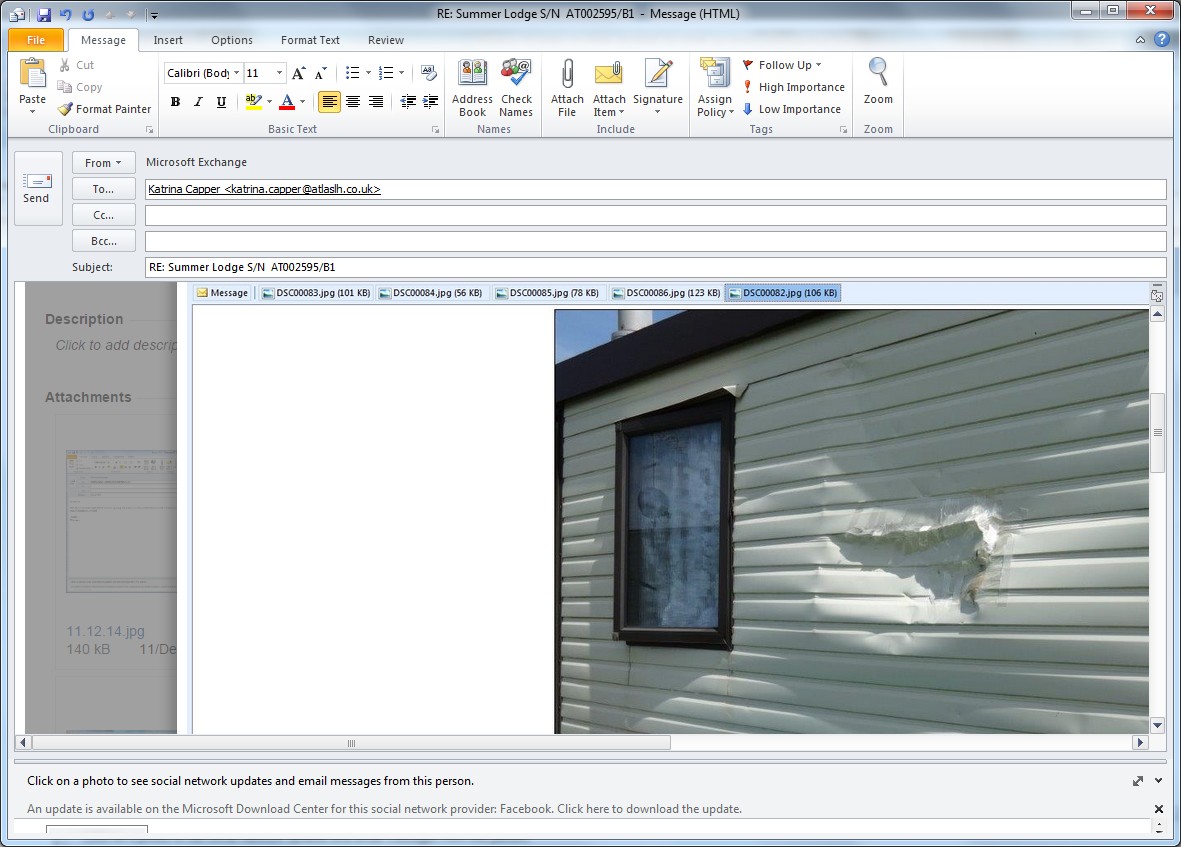Toggle underline formatting
The height and width of the screenshot is (847, 1181).
[221, 102]
